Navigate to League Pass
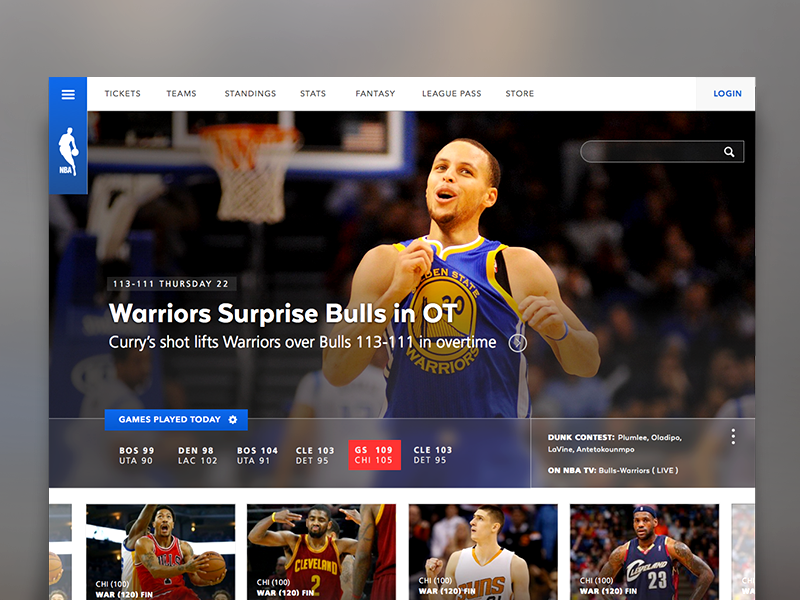 tap(452, 93)
